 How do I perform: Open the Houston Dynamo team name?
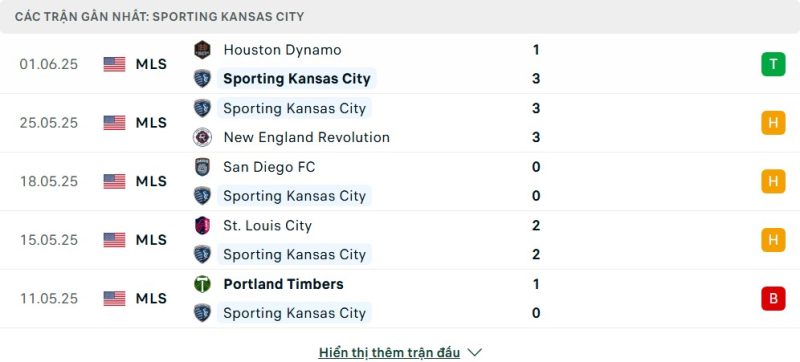tap(282, 49)
